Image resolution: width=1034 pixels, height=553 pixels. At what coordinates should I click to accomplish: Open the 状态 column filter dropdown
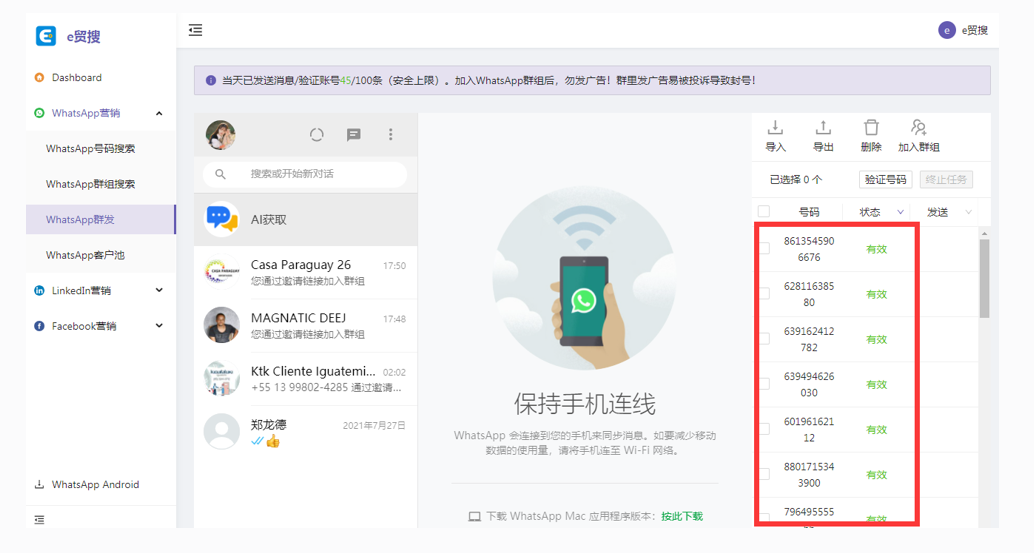pos(900,212)
